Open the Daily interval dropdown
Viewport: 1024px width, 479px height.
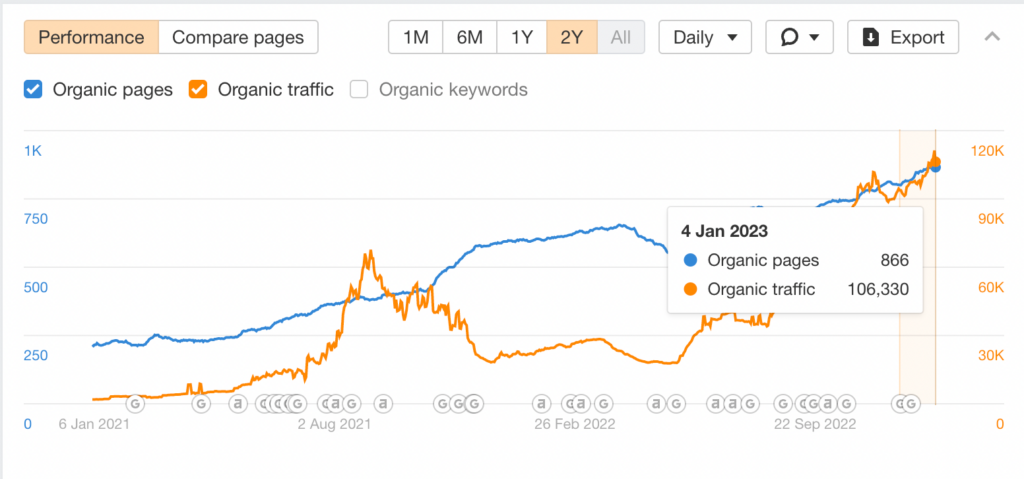705,37
